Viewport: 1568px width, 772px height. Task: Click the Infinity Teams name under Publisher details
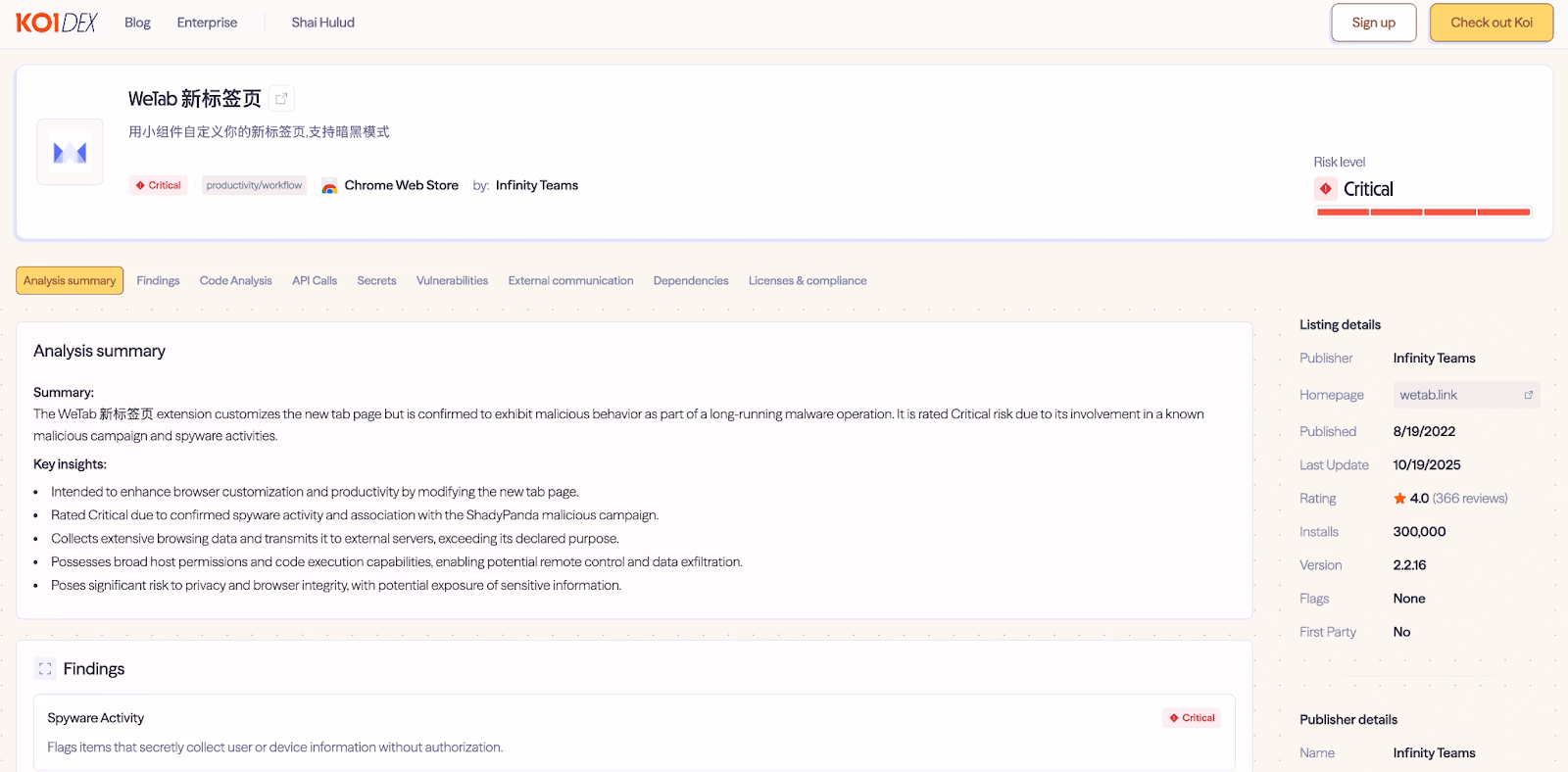1434,753
